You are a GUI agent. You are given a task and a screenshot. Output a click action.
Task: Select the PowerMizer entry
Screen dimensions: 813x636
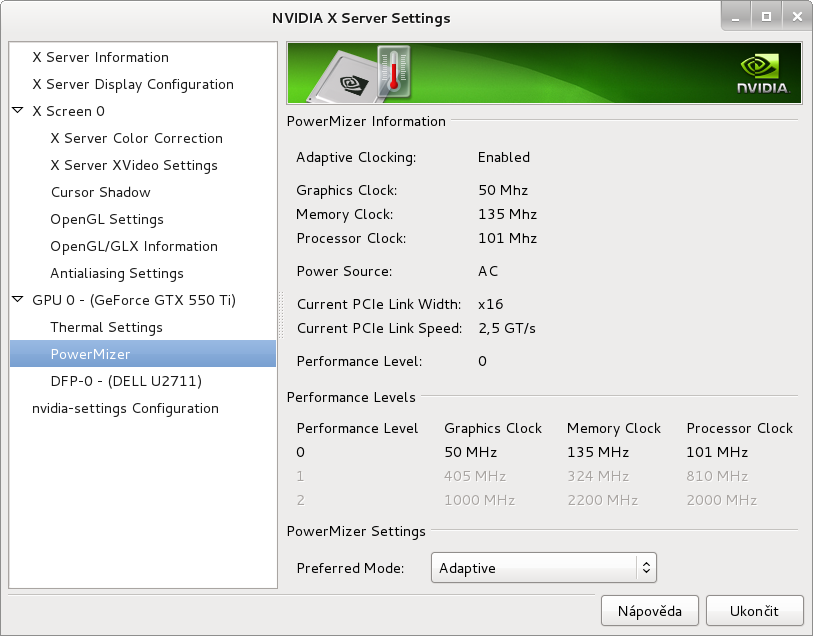pos(143,354)
